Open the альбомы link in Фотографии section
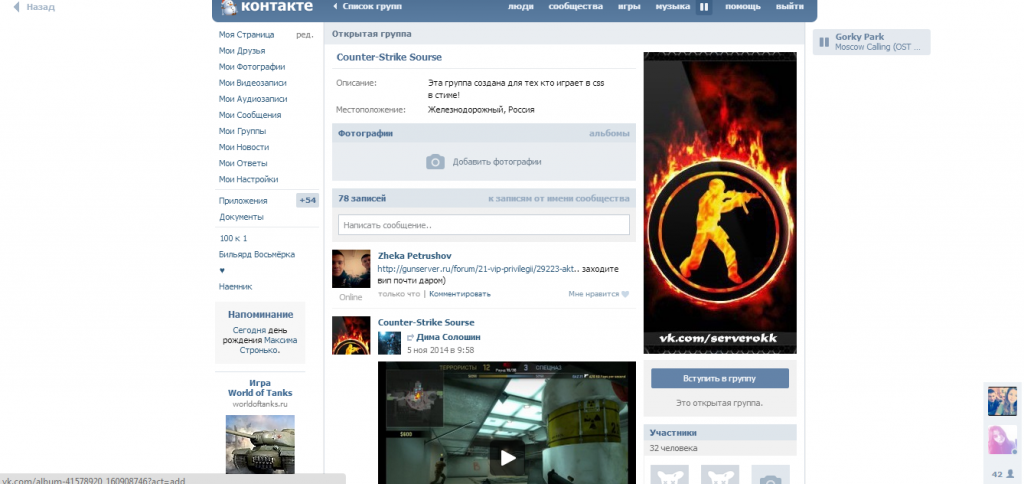The width and height of the screenshot is (1024, 484). coord(608,133)
